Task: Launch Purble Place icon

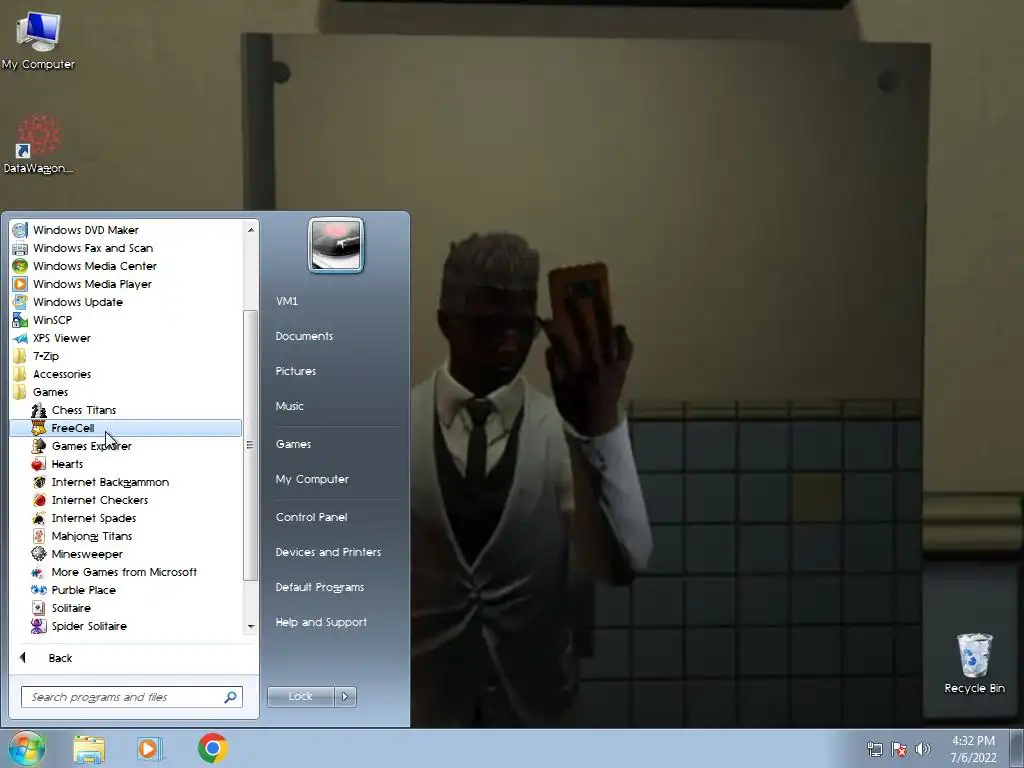Action: (39, 590)
